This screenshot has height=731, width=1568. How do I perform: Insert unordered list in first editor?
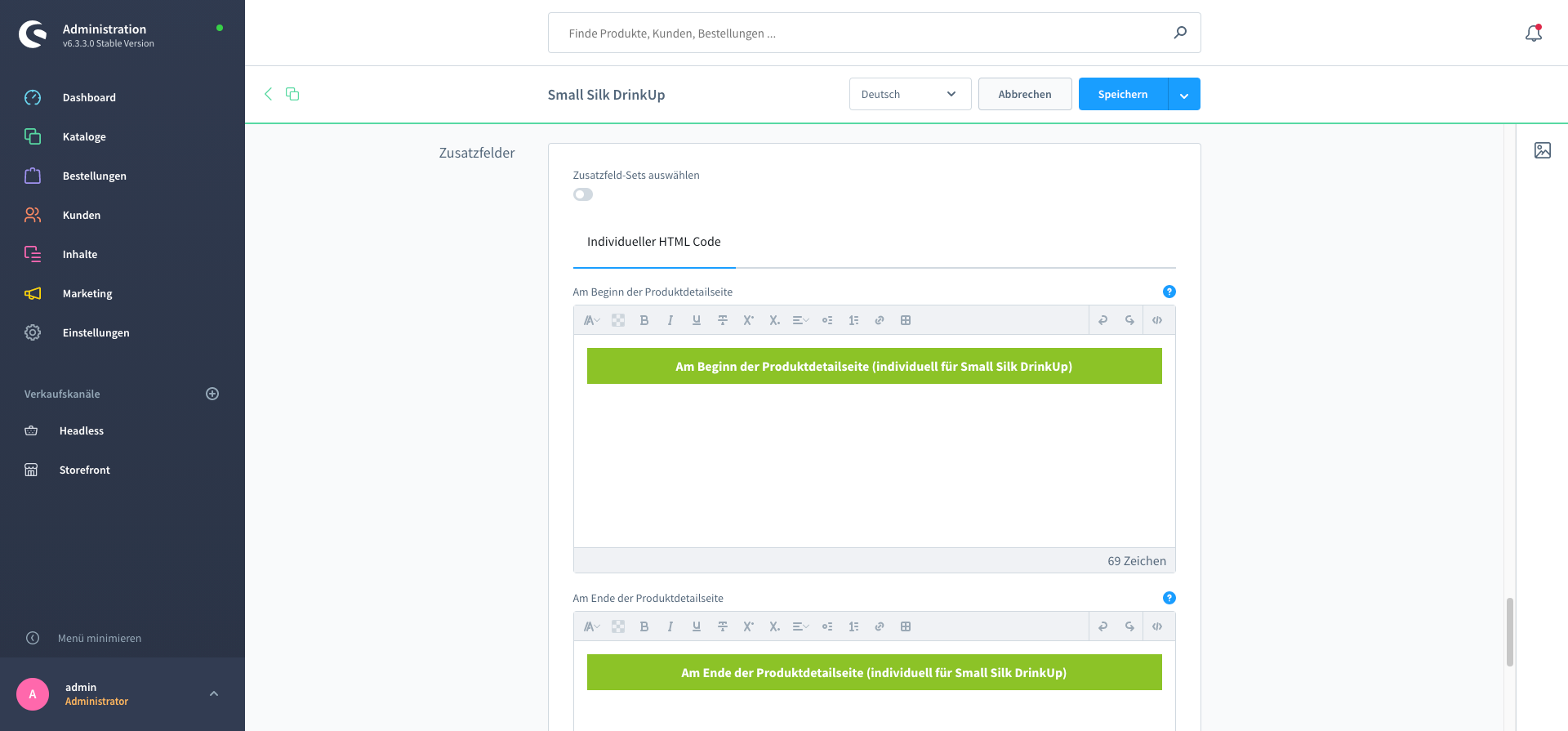827,320
